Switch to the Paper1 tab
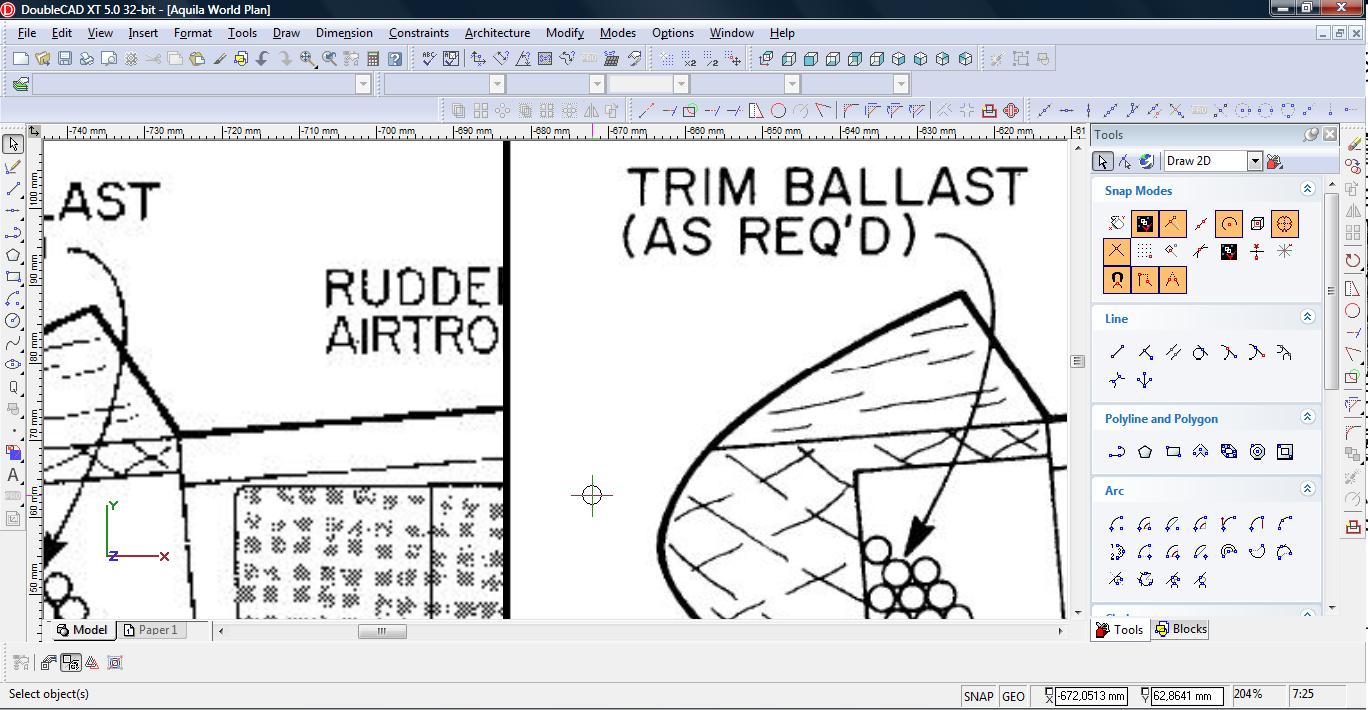Image resolution: width=1368 pixels, height=710 pixels. tap(157, 630)
